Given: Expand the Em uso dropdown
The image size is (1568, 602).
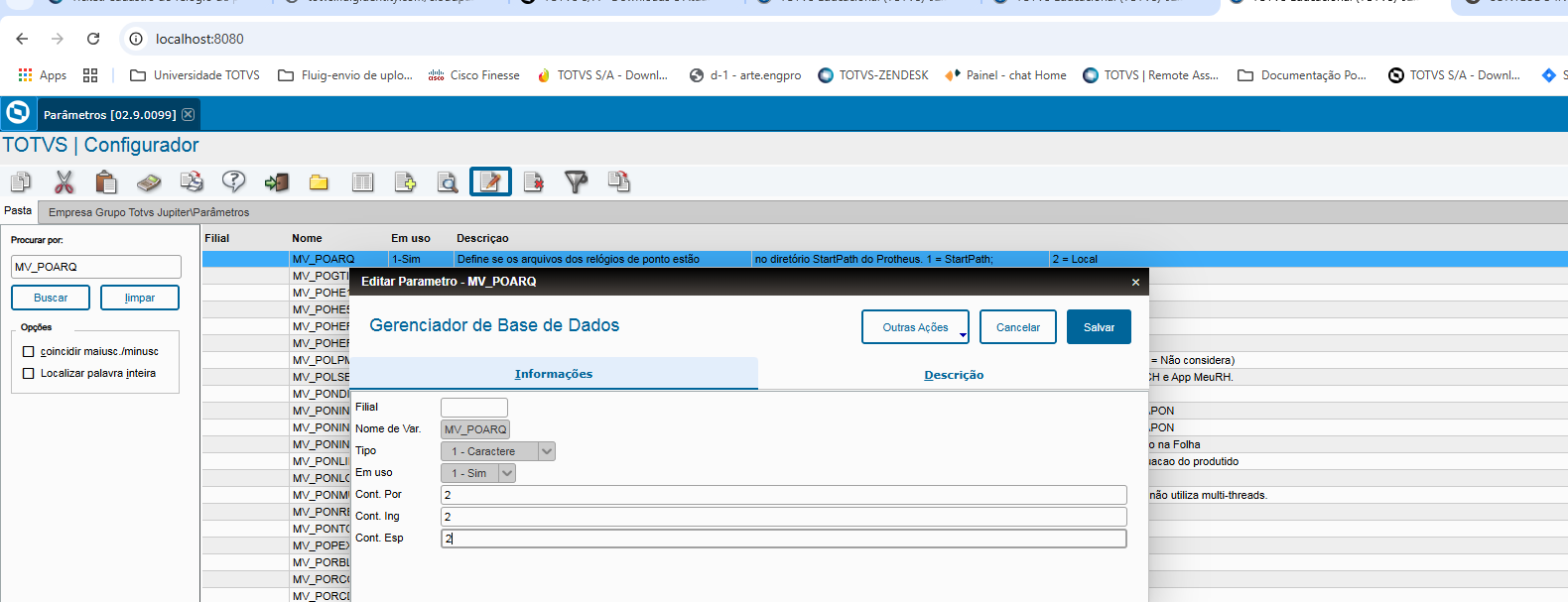Looking at the screenshot, I should coord(507,473).
